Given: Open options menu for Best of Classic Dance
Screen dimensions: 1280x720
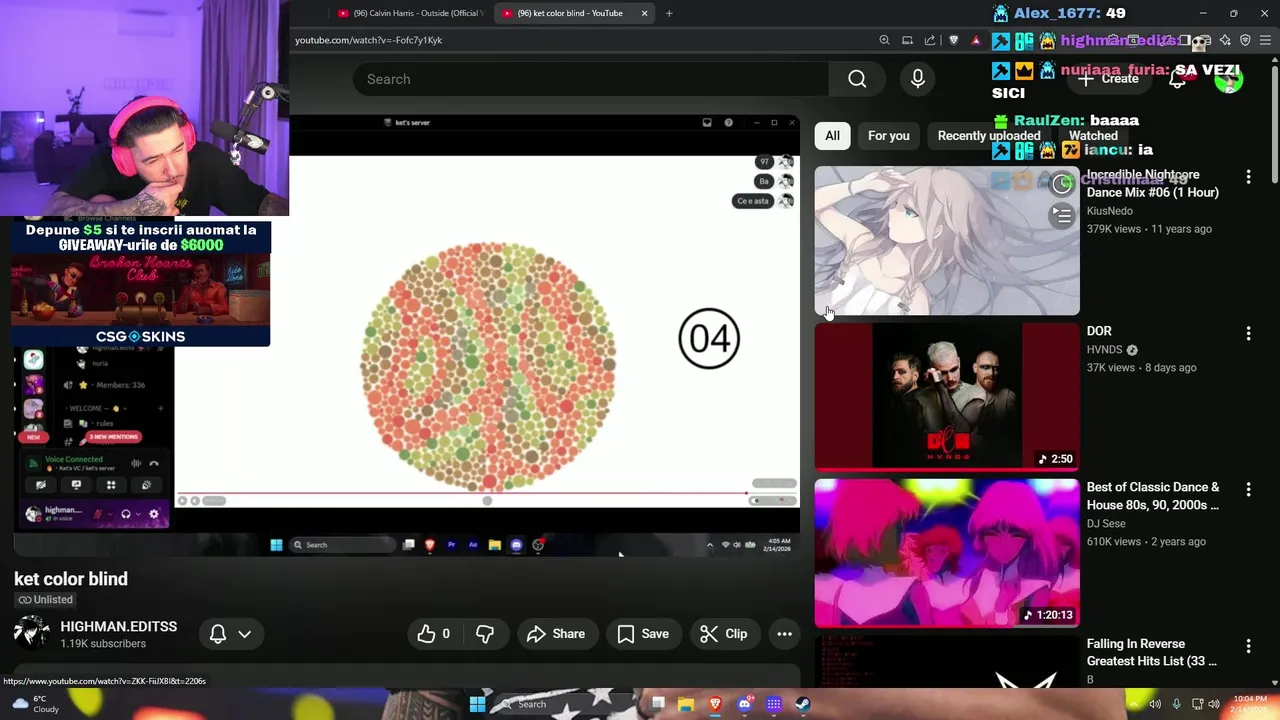Looking at the screenshot, I should 1248,489.
